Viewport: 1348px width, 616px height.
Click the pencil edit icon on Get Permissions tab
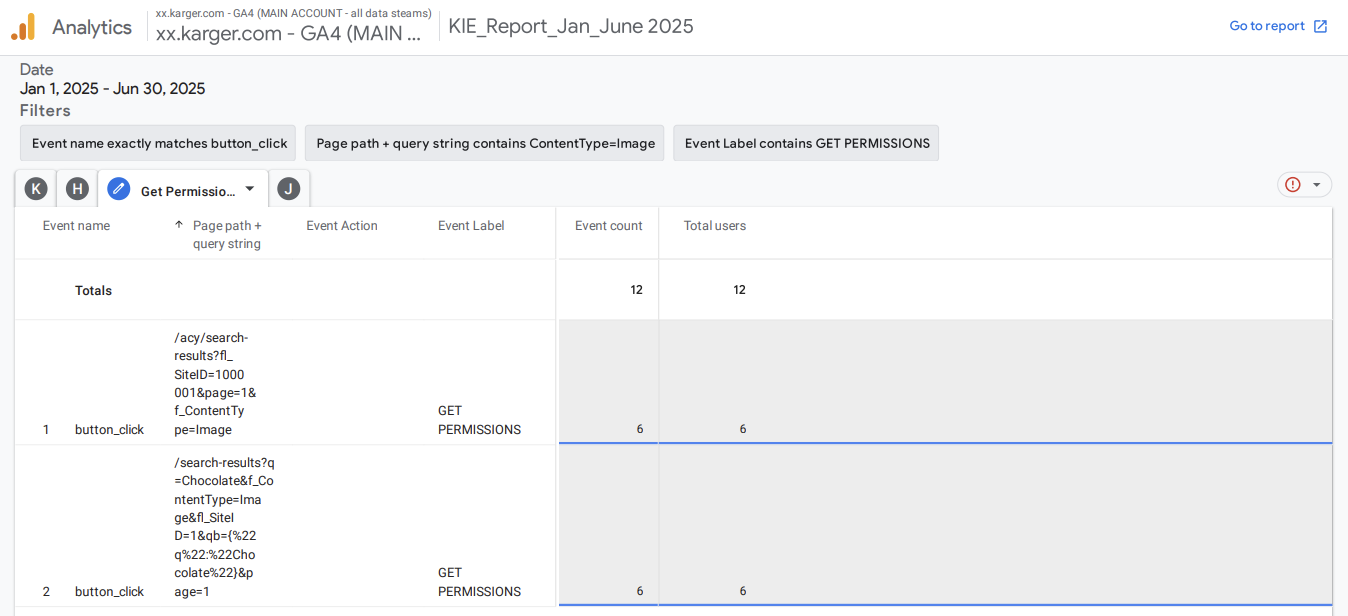coord(119,188)
